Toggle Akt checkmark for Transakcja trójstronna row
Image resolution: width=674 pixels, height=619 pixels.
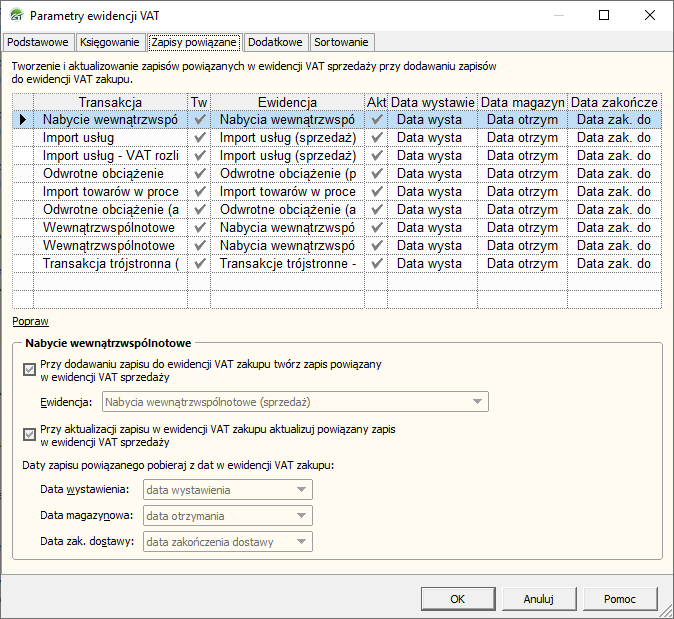(x=376, y=263)
